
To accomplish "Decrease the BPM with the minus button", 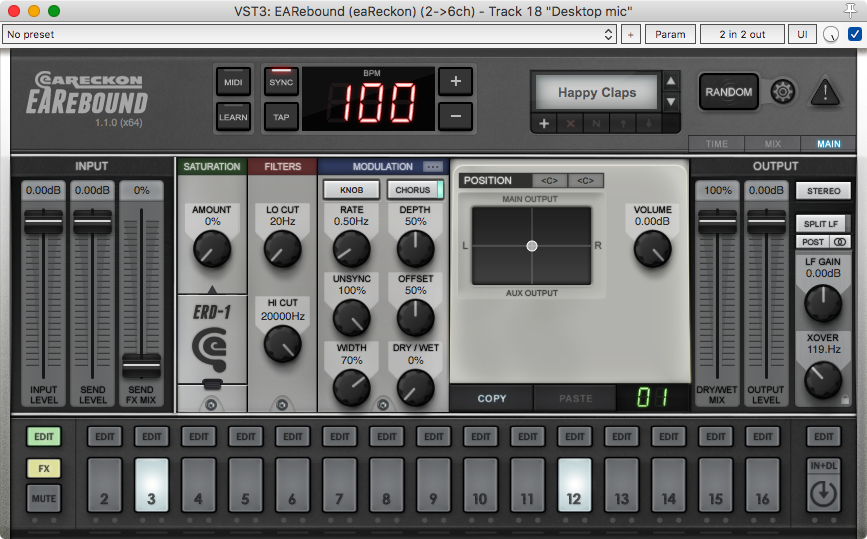I will pos(456,116).
